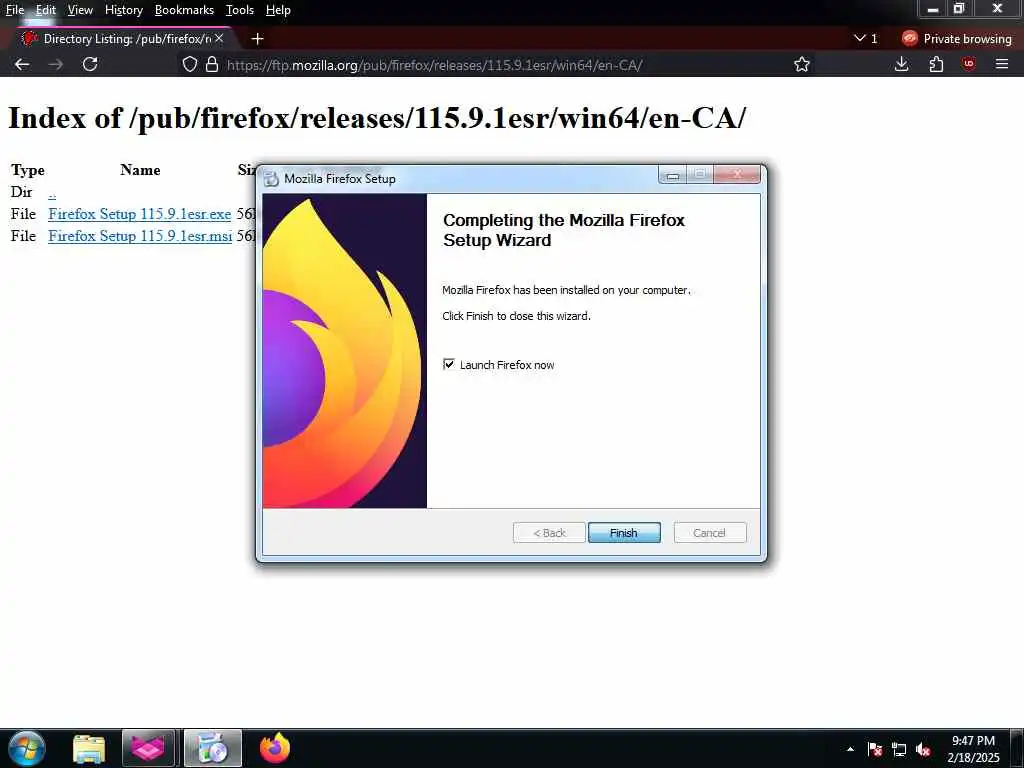Open the uBlock Origin extension

coord(968,64)
